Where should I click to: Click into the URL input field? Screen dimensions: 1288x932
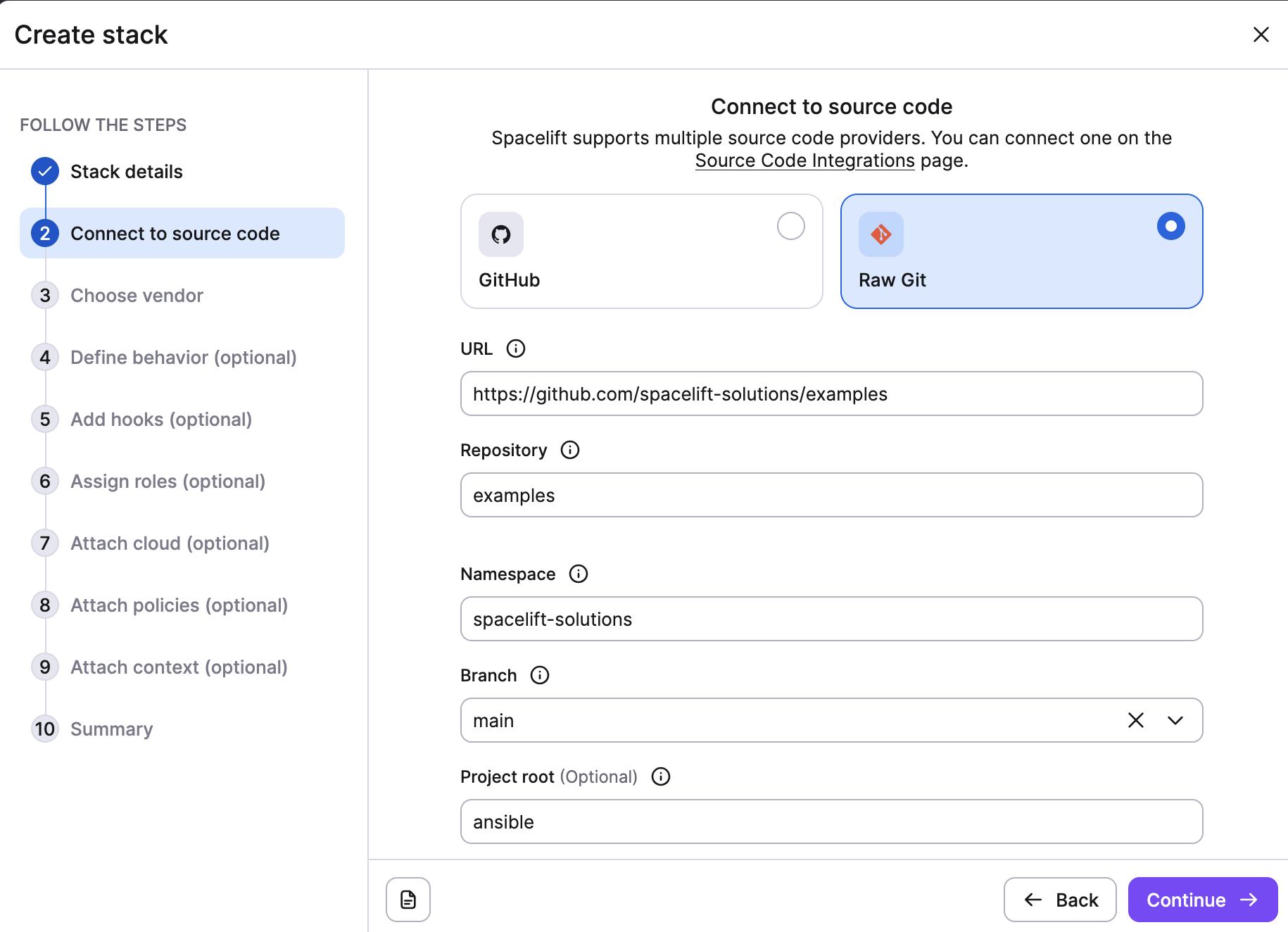[x=832, y=393]
